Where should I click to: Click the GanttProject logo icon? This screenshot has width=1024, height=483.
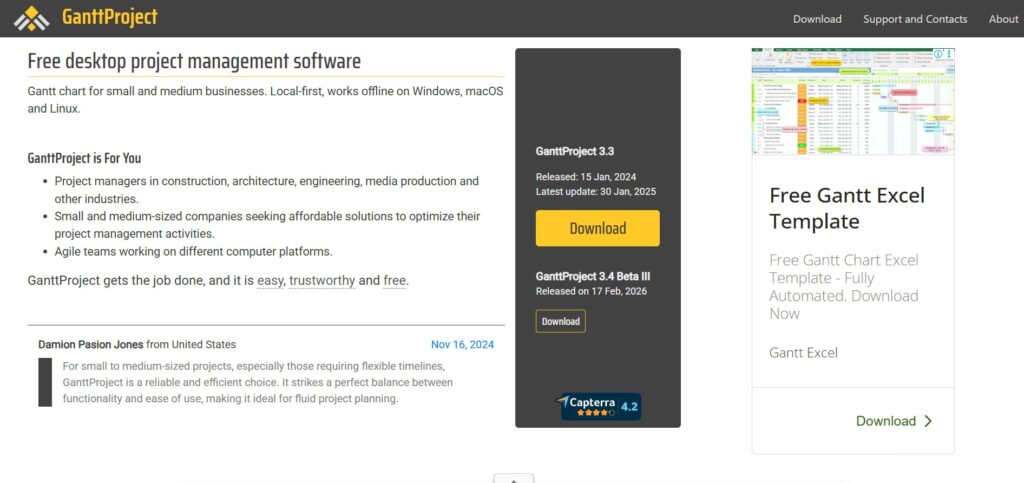(31, 18)
